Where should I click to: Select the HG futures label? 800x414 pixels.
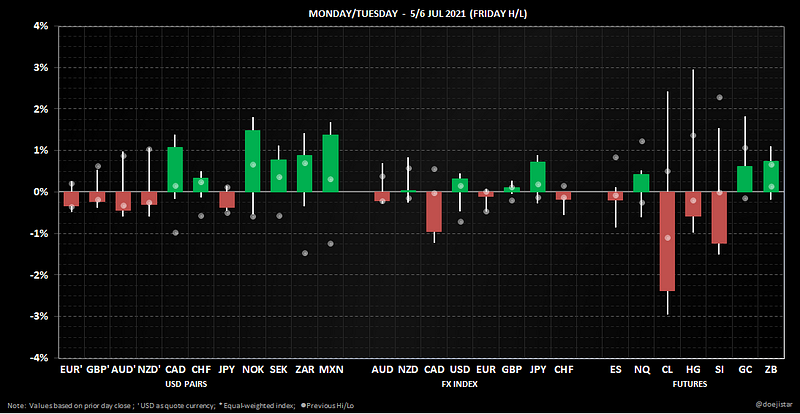coord(693,369)
